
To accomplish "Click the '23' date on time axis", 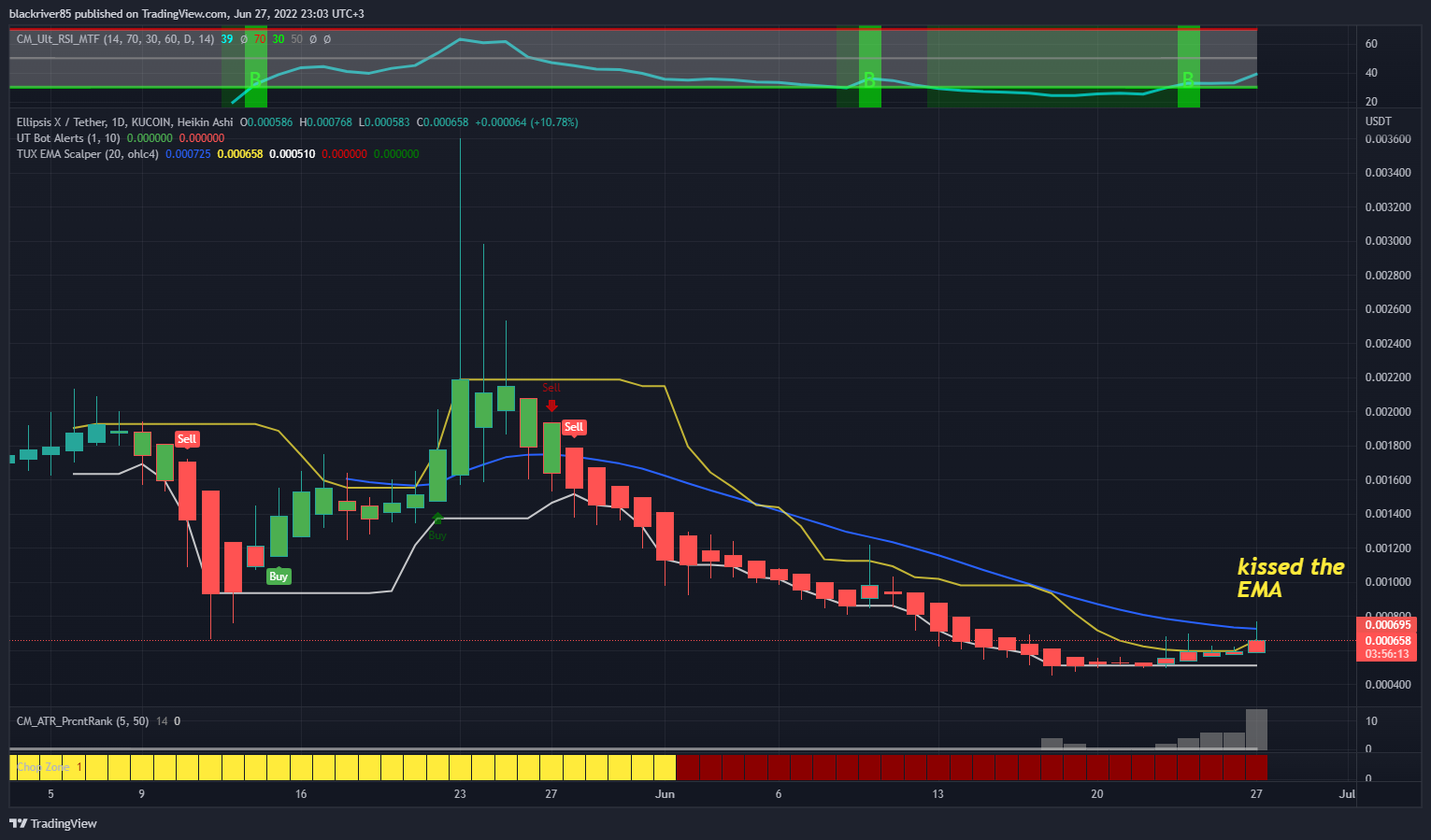I will click(x=460, y=794).
